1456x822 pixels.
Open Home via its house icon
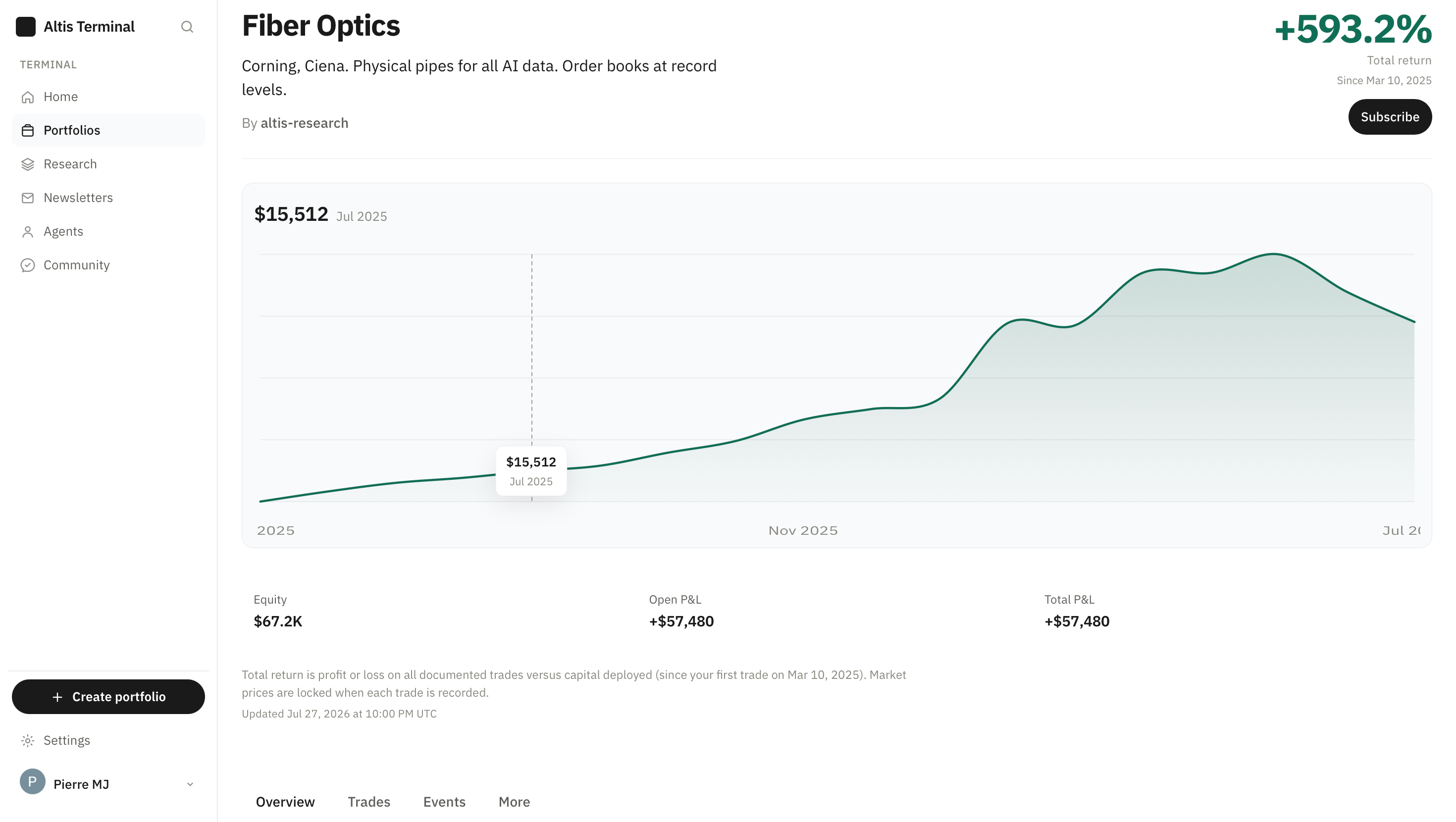coord(28,97)
